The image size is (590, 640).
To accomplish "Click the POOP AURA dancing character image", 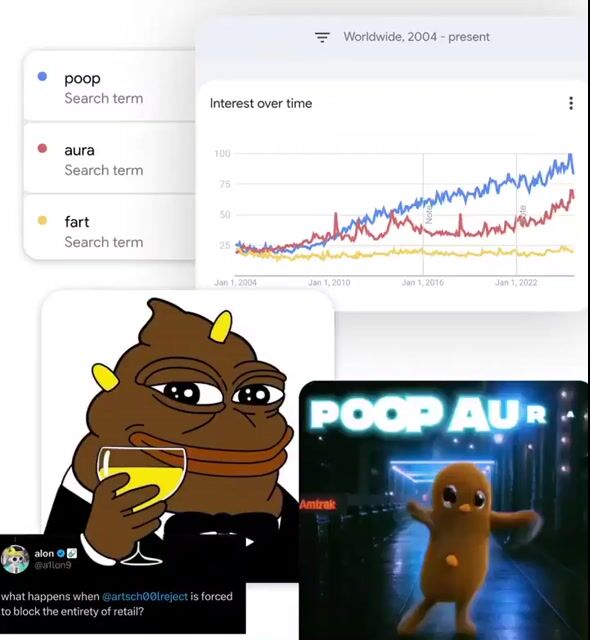I will coord(444,510).
